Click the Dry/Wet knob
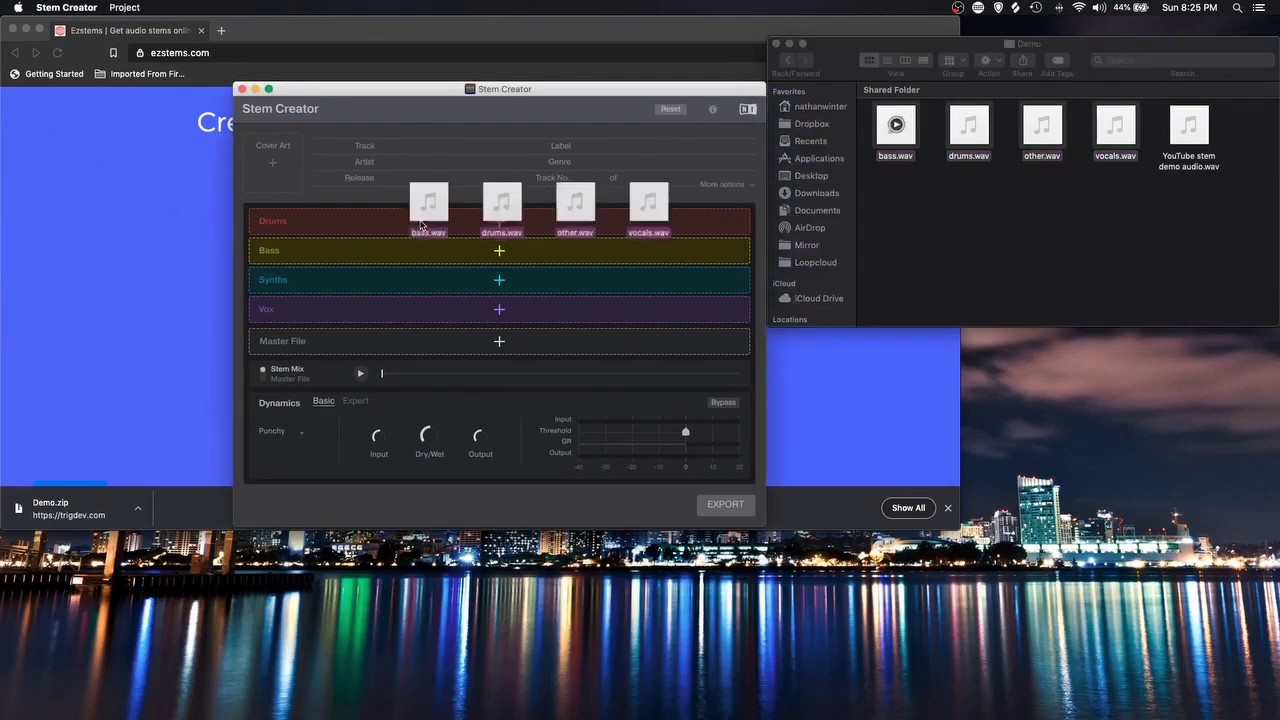The width and height of the screenshot is (1280, 720). point(429,435)
